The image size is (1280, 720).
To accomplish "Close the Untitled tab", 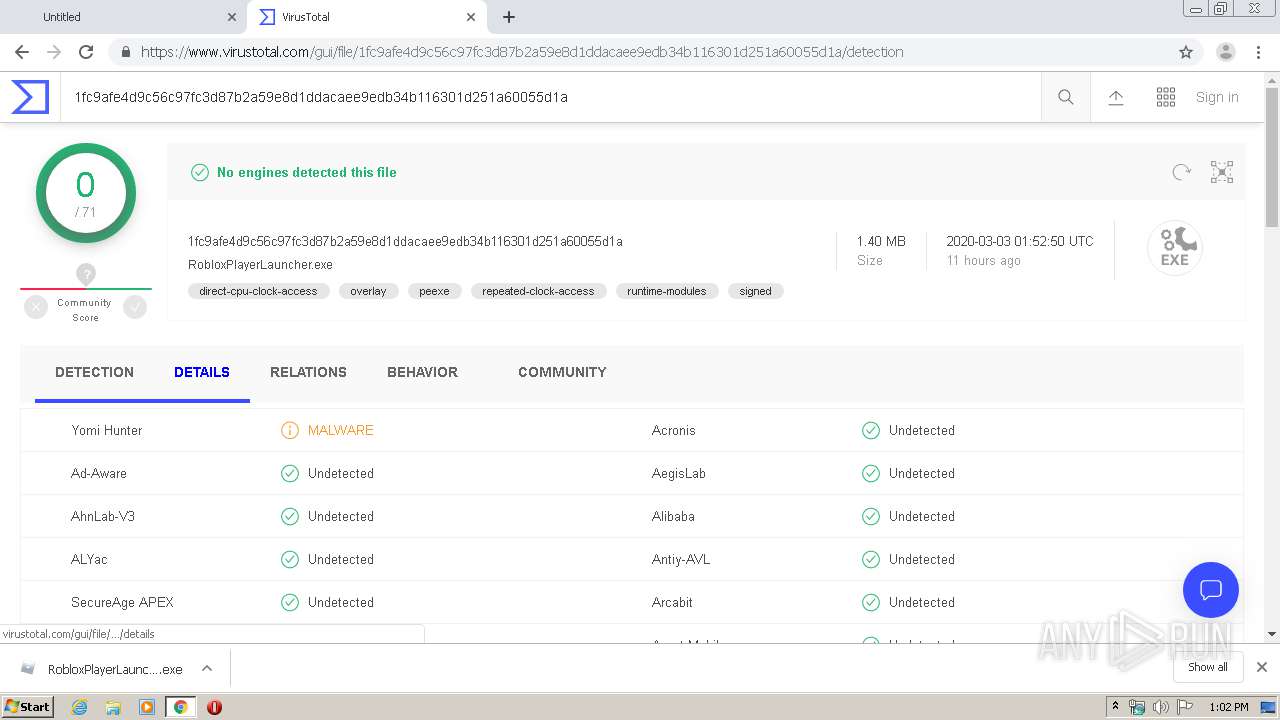I will click(232, 17).
